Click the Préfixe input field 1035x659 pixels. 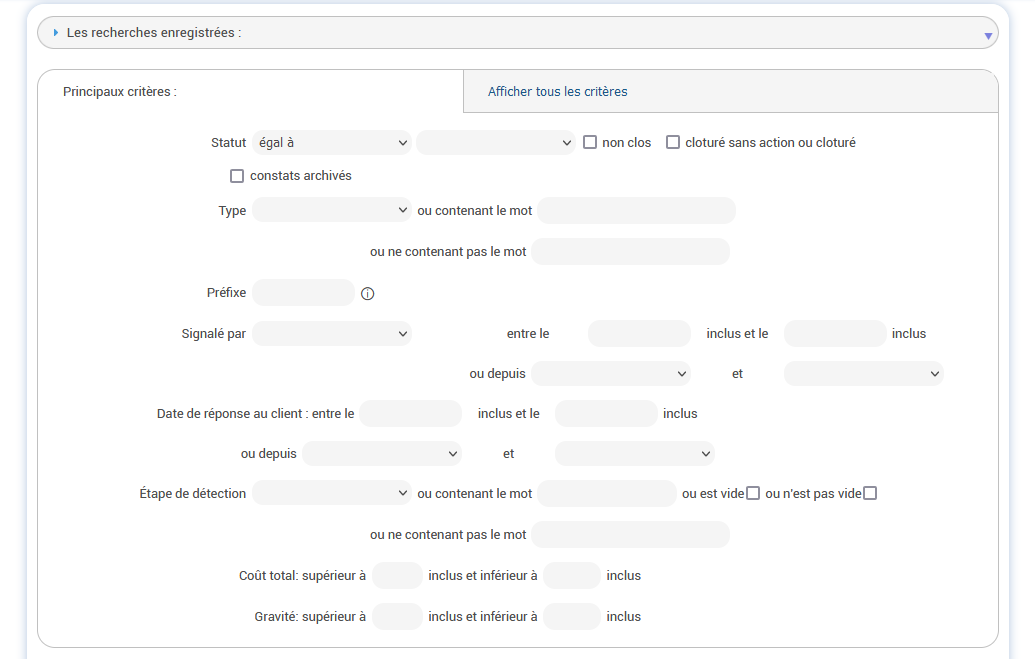(x=303, y=292)
